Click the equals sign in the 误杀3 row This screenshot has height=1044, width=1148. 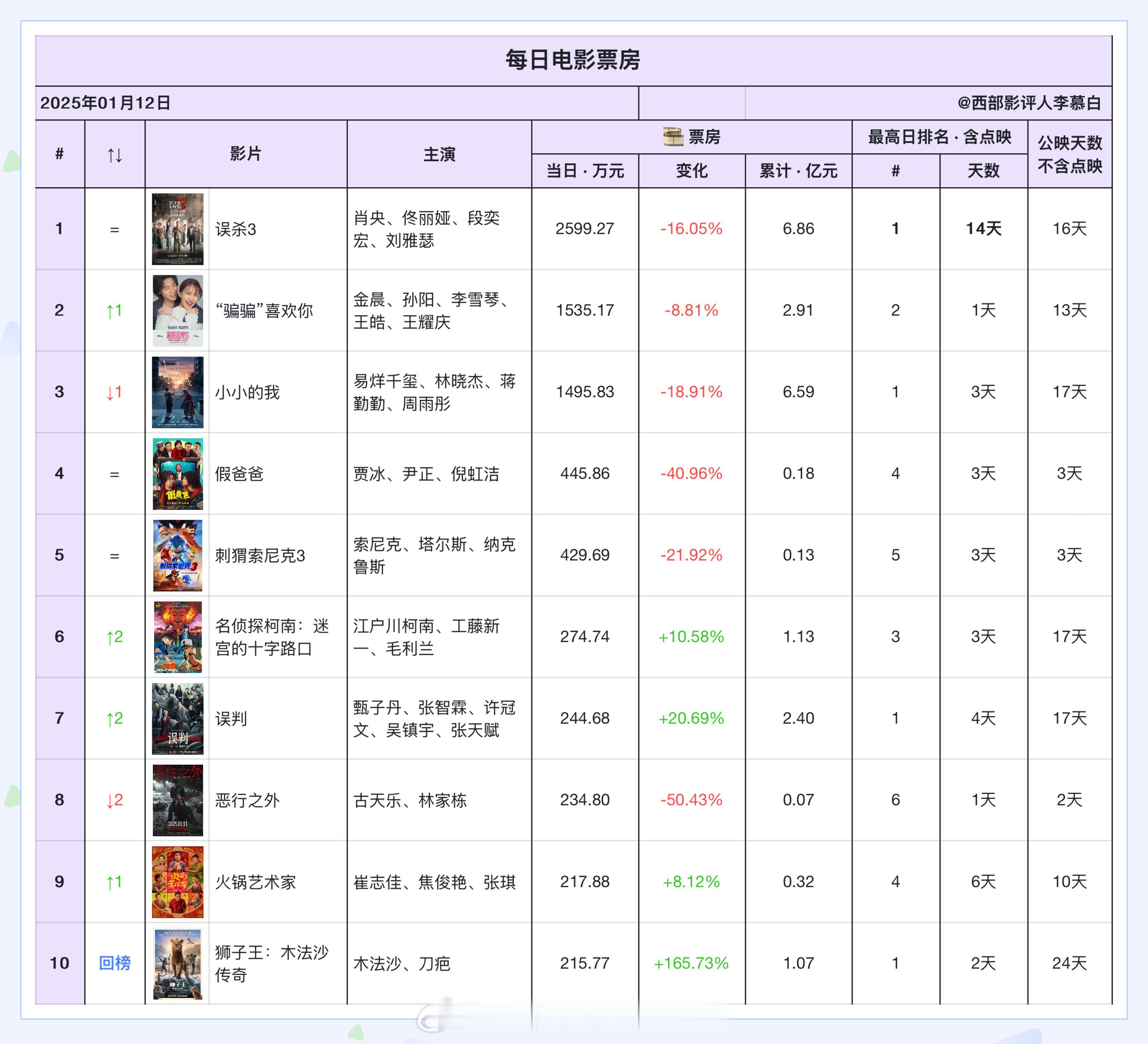114,229
